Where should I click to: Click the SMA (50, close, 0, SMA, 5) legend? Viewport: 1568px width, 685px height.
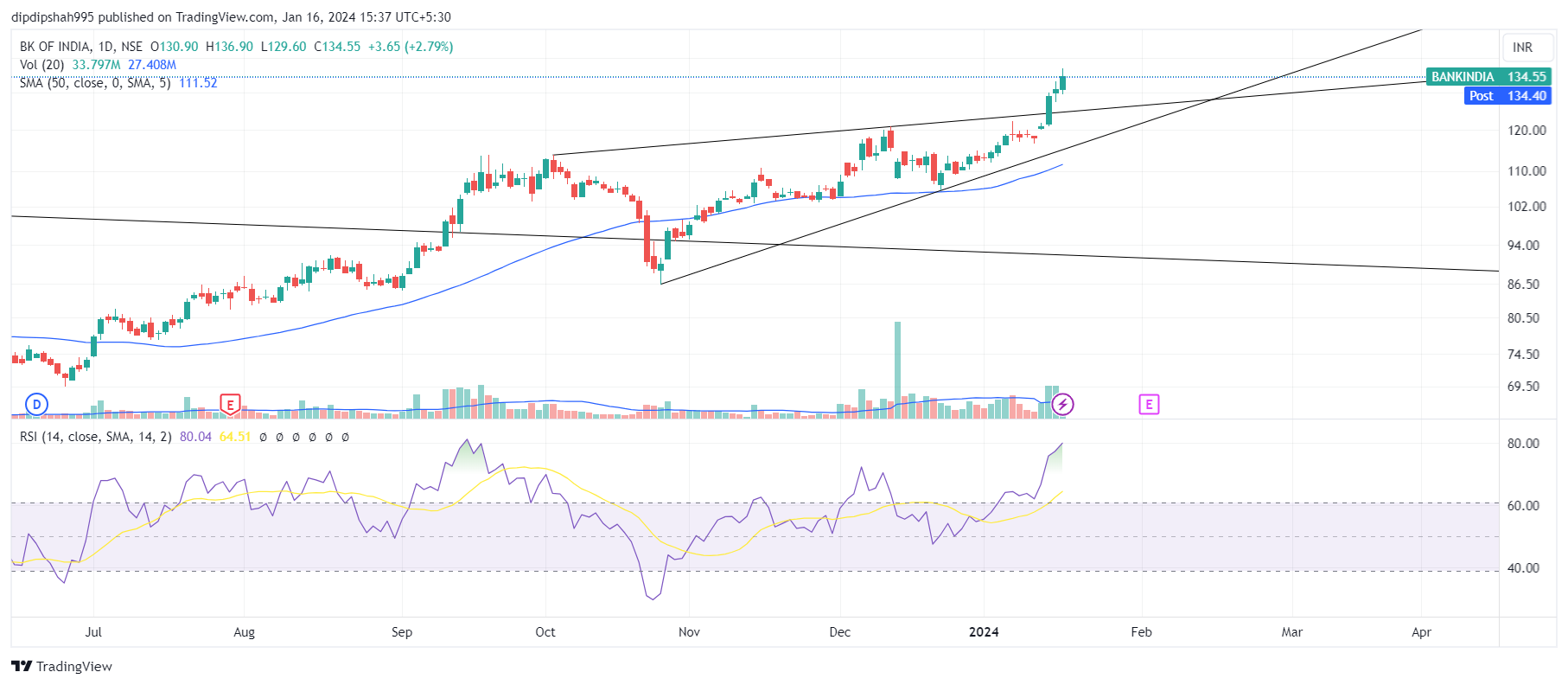click(x=95, y=83)
